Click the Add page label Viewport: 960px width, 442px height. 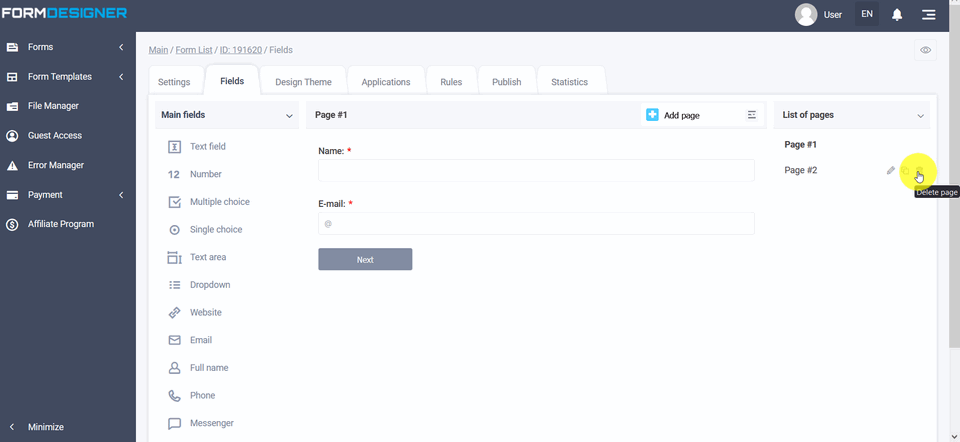point(681,115)
